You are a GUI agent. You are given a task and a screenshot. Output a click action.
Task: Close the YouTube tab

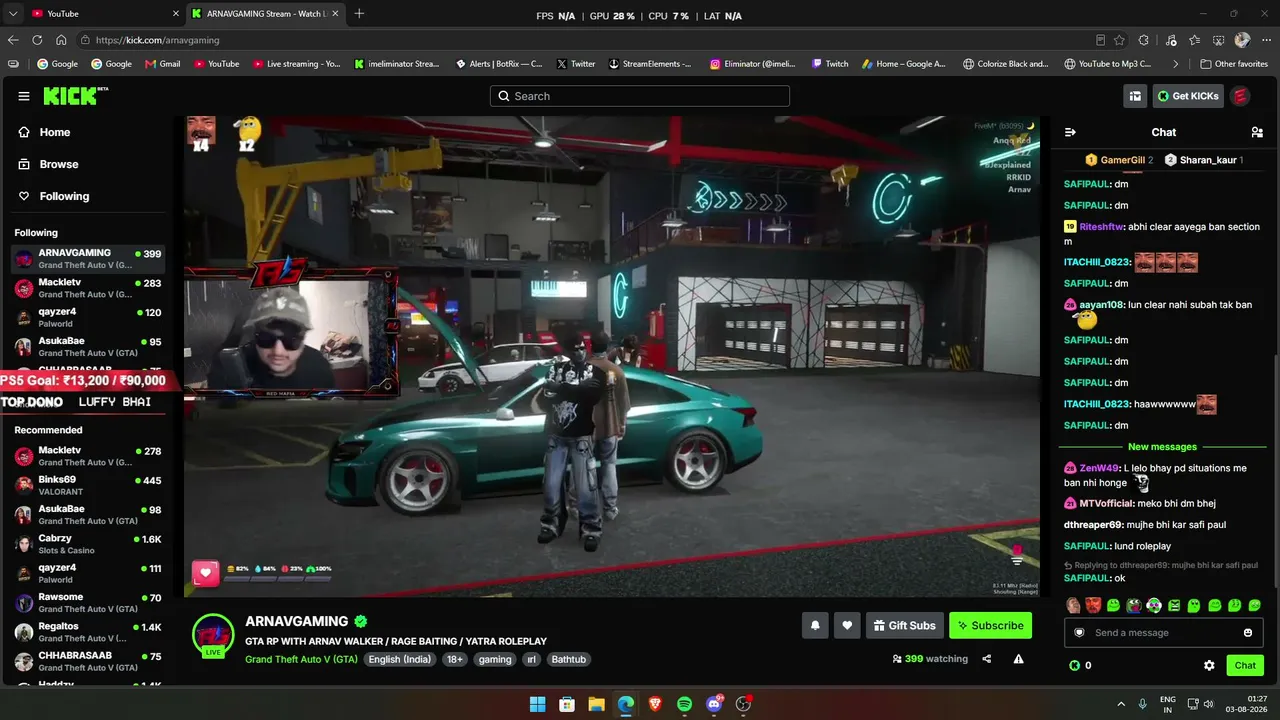[x=175, y=14]
